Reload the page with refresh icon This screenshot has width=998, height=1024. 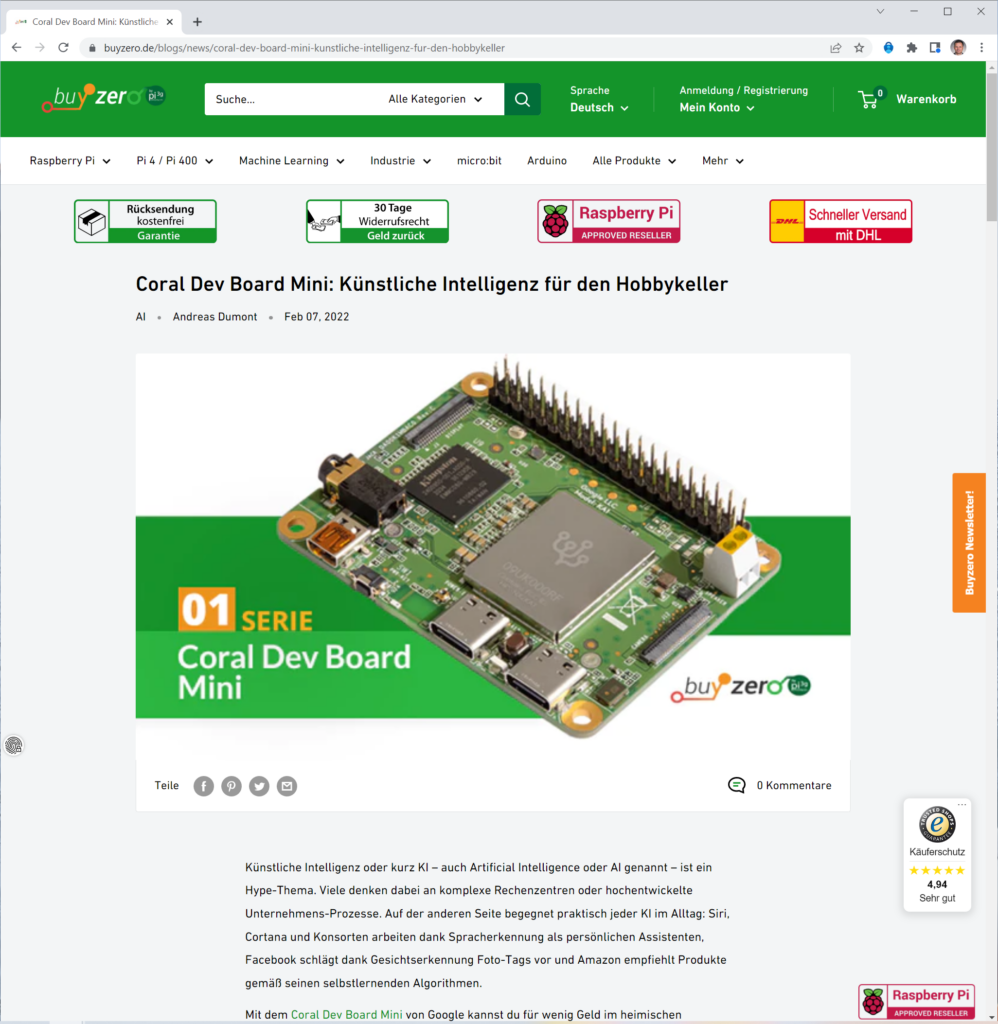pyautogui.click(x=63, y=48)
